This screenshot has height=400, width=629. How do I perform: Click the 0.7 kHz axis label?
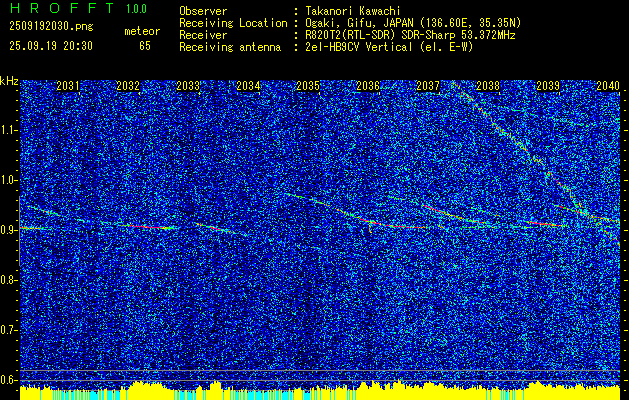(x=7, y=330)
